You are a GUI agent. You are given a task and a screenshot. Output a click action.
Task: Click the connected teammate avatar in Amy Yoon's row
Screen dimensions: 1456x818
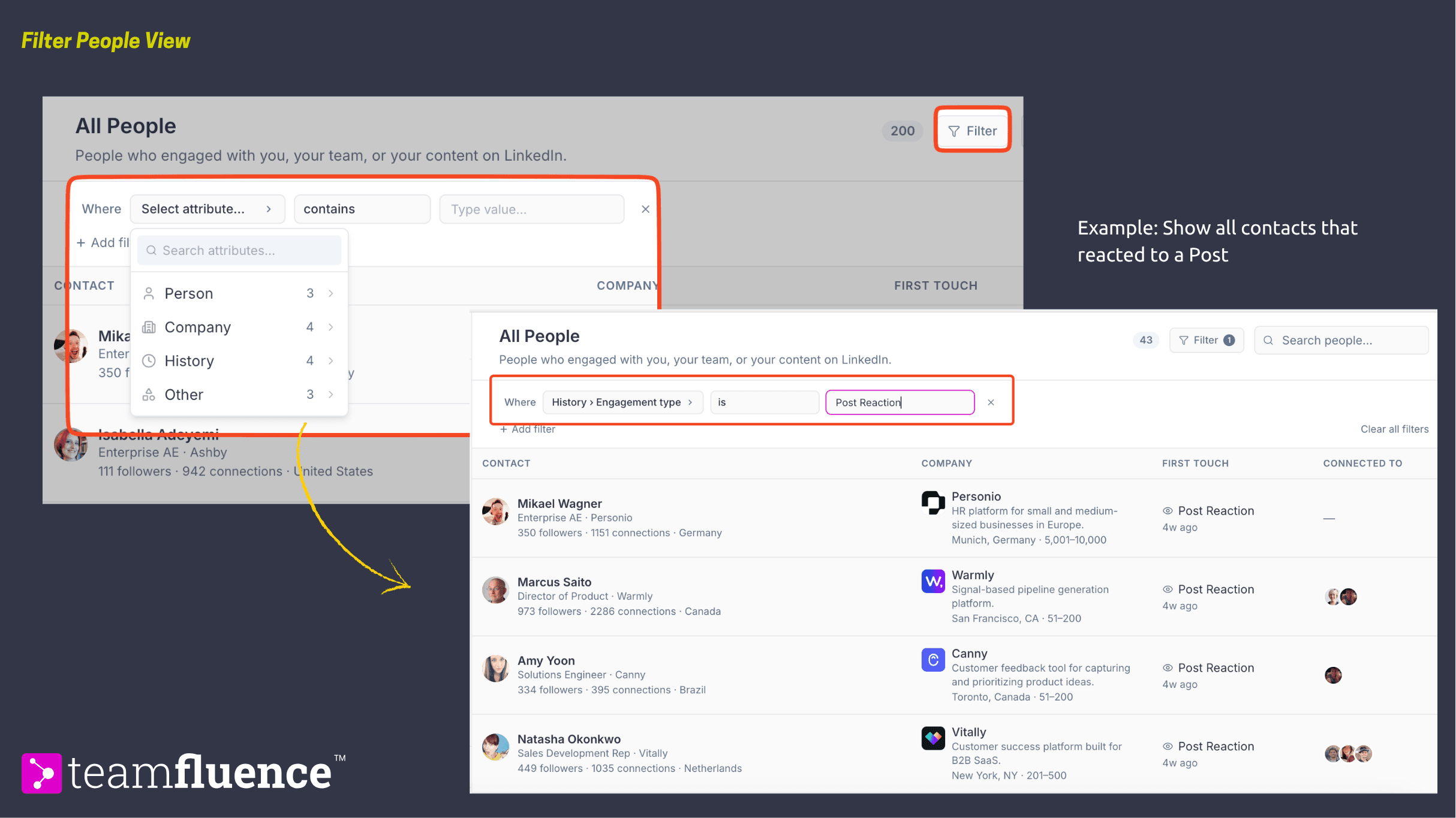point(1333,675)
